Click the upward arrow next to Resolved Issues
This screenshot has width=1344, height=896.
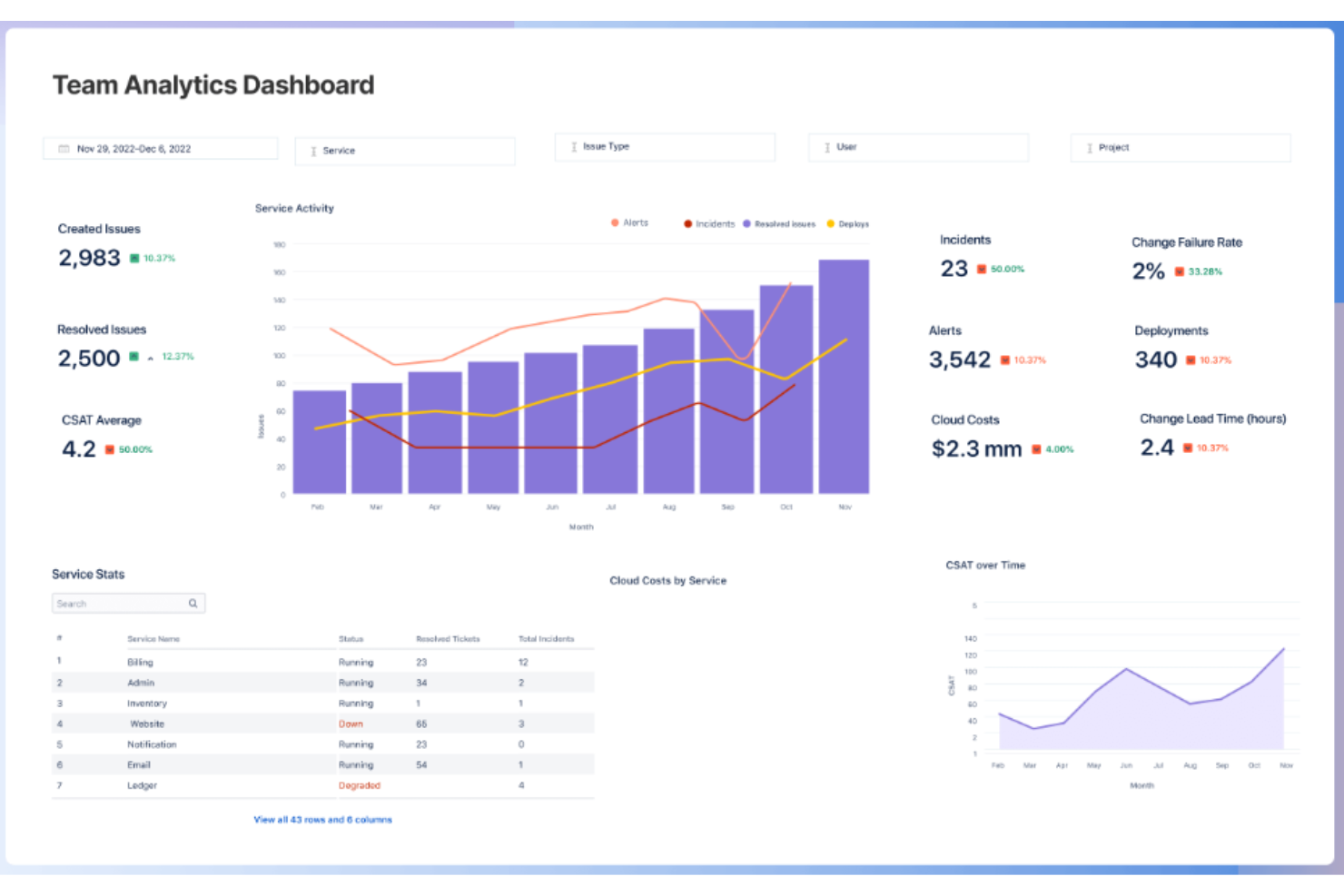coord(148,358)
